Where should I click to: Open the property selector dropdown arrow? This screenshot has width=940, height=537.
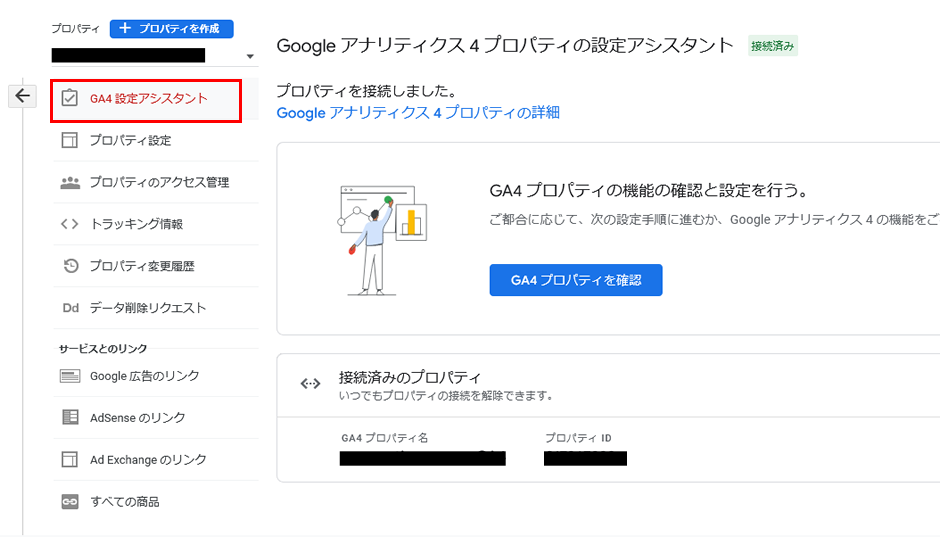[x=250, y=57]
